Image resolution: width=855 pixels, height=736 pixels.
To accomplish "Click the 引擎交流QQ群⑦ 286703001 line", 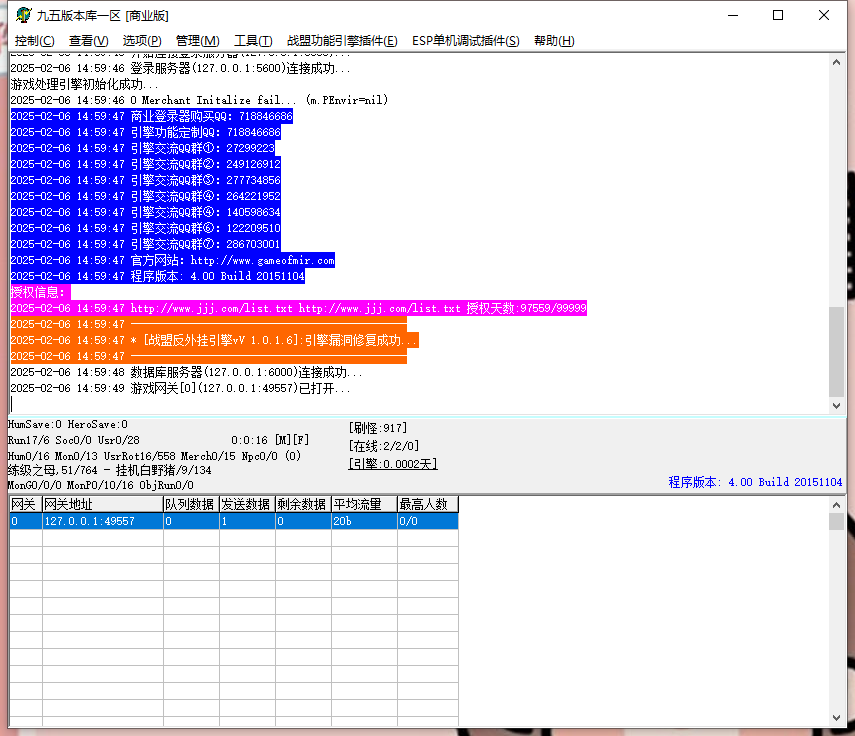I will [146, 244].
